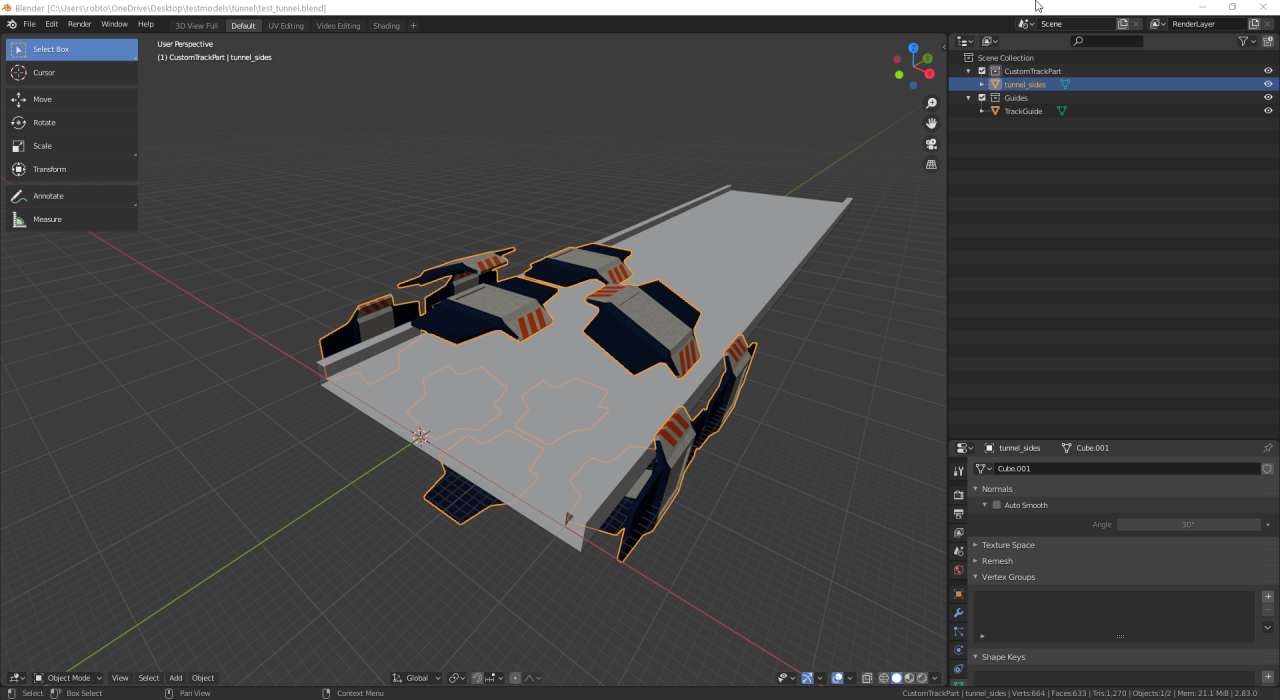Switch perspective/orthographic using the grid icon
This screenshot has height=700, width=1280.
coord(931,164)
